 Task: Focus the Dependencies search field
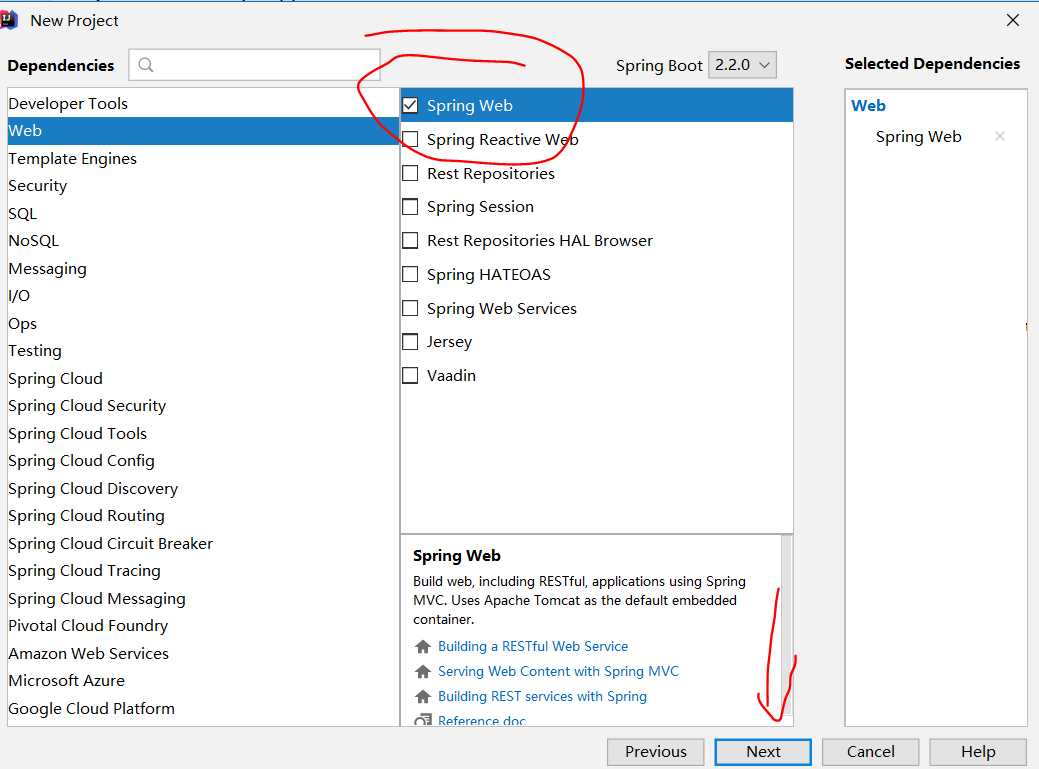[254, 65]
